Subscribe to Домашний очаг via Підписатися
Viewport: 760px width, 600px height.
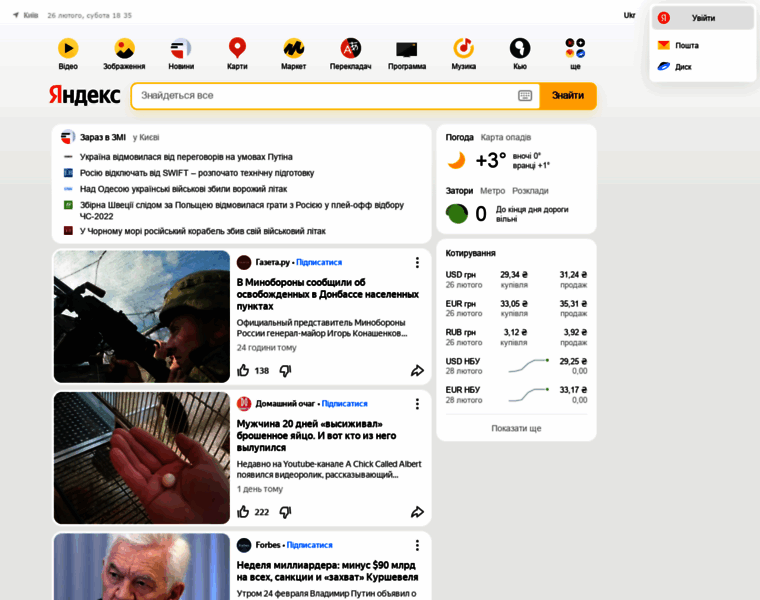(x=345, y=404)
